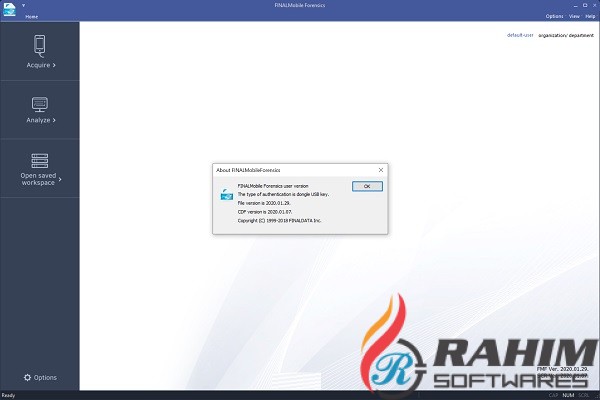Switch to the Home tab
The image size is (600, 400).
tap(31, 16)
